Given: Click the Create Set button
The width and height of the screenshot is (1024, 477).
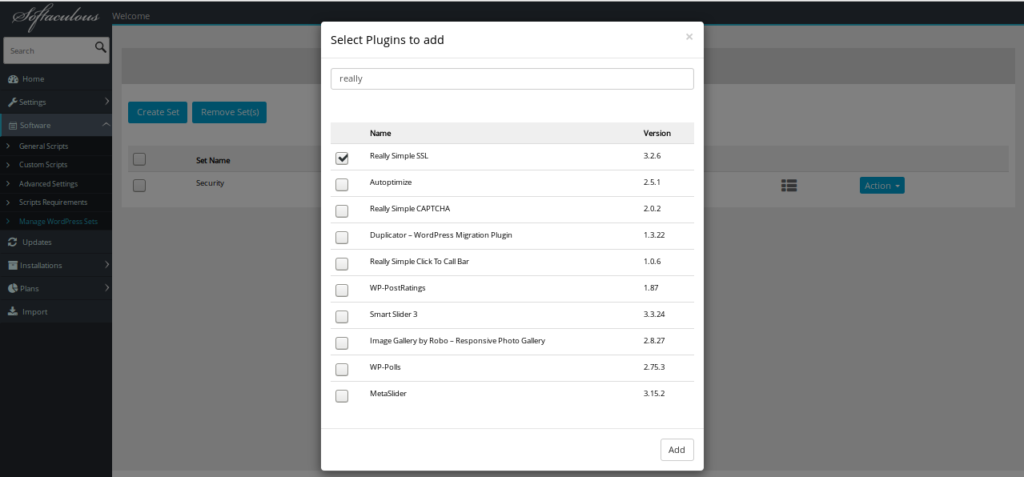Looking at the screenshot, I should point(157,112).
